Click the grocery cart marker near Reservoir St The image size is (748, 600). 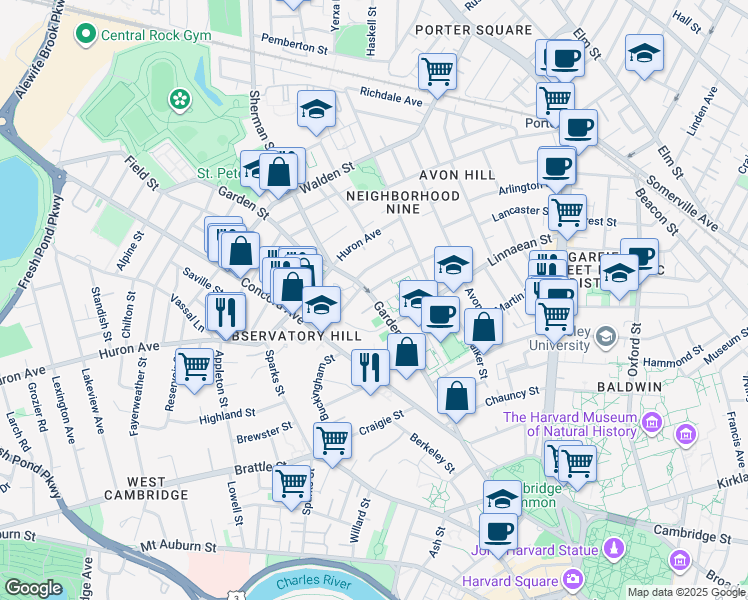coord(194,367)
